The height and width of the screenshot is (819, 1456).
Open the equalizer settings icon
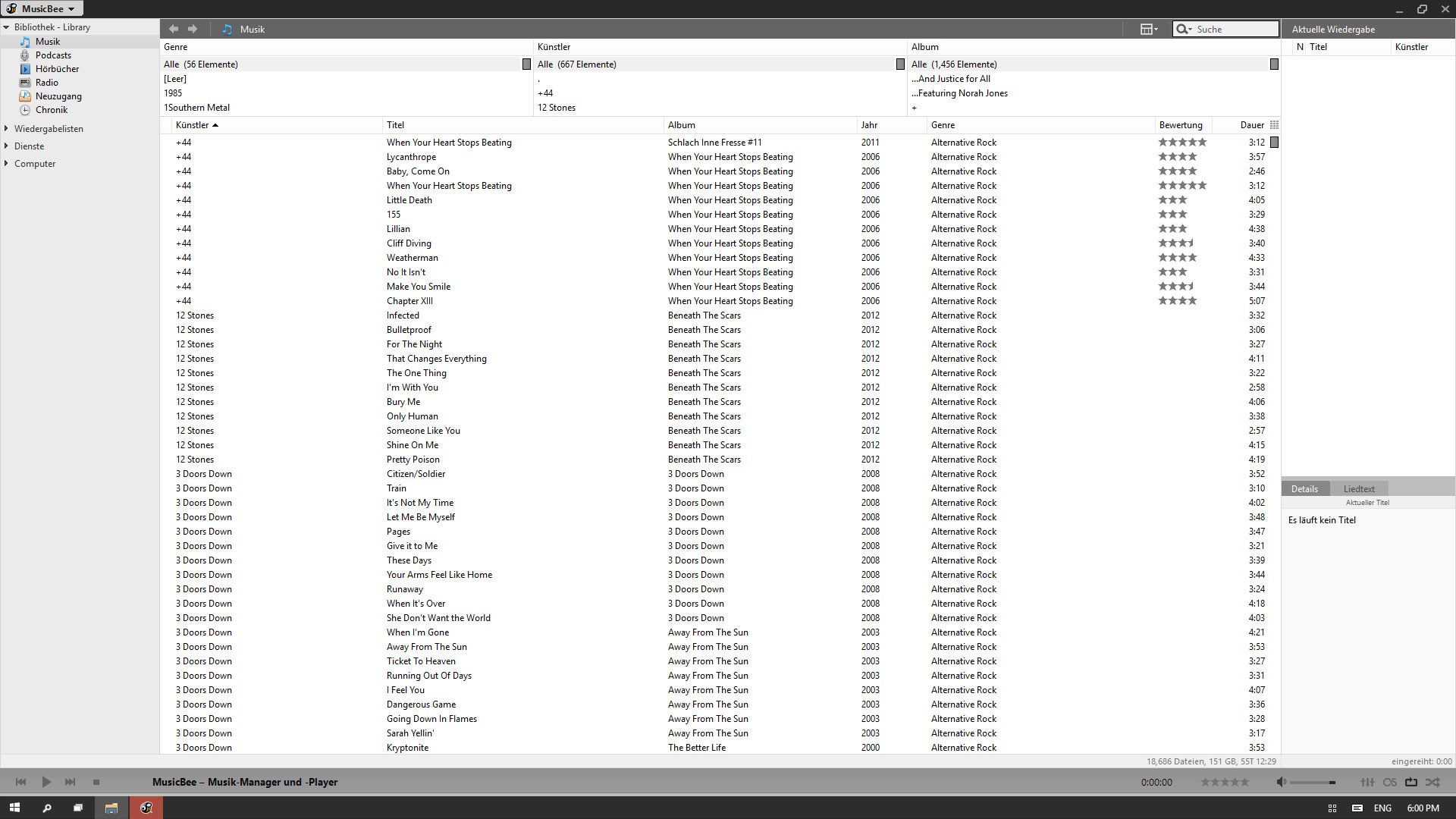click(x=1367, y=782)
